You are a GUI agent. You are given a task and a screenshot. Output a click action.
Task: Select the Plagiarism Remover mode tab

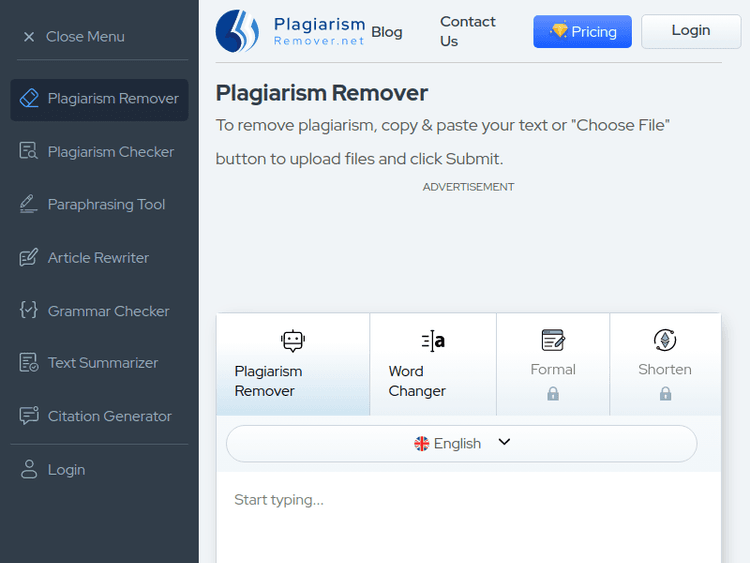(293, 364)
